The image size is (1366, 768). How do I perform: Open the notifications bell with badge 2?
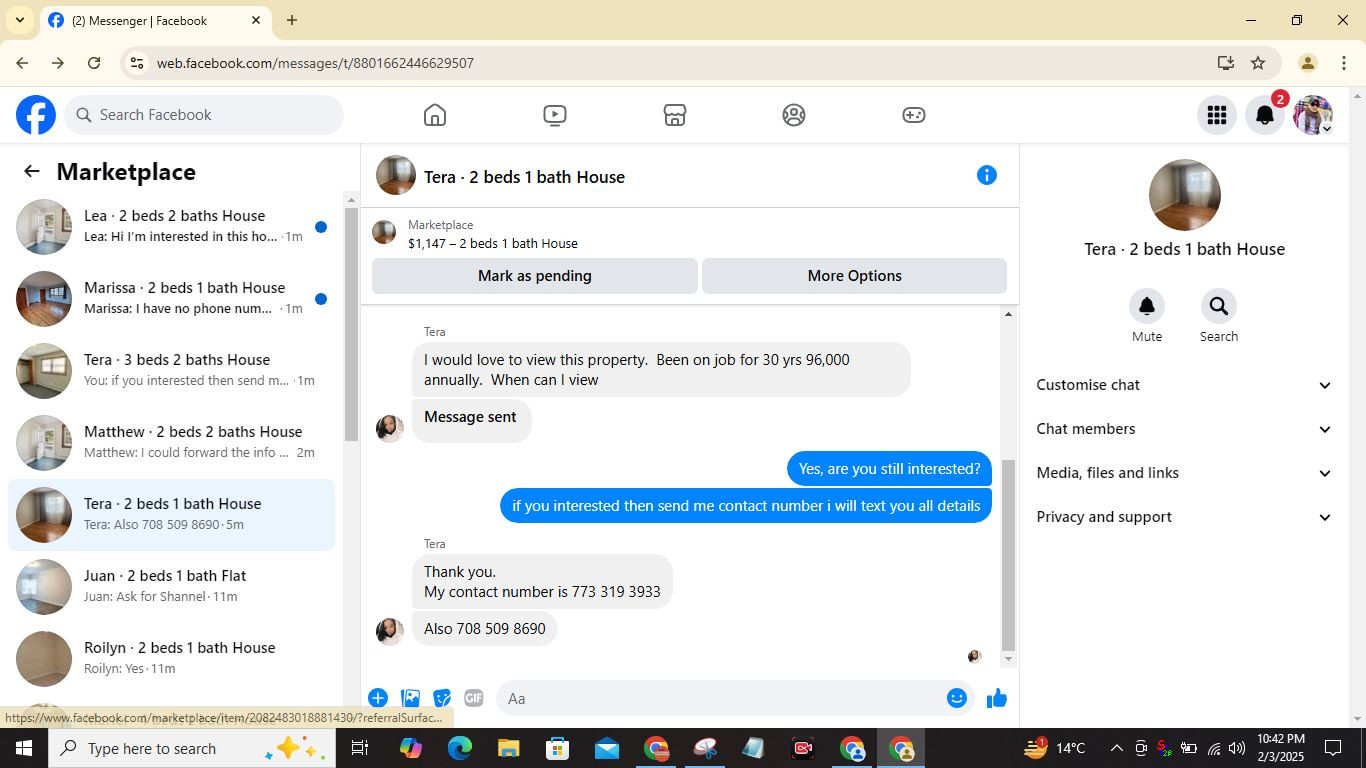click(x=1265, y=115)
